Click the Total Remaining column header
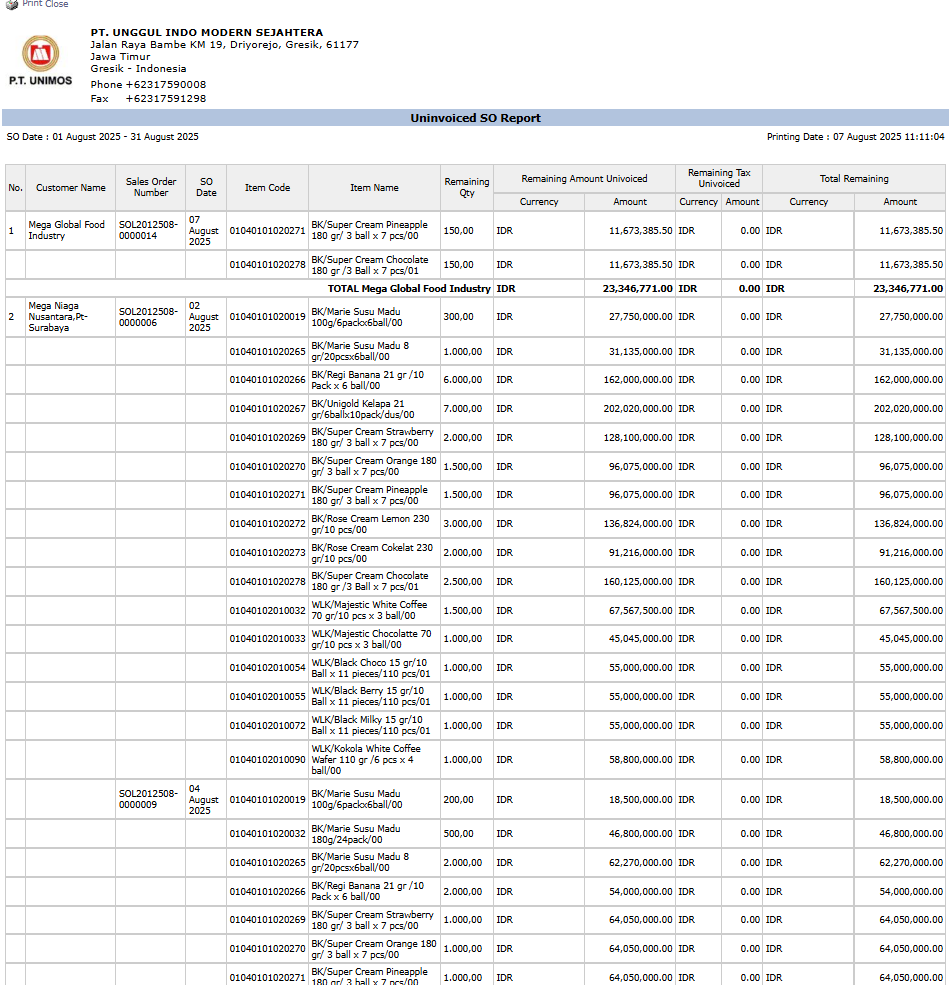The width and height of the screenshot is (950, 985). [x=853, y=179]
